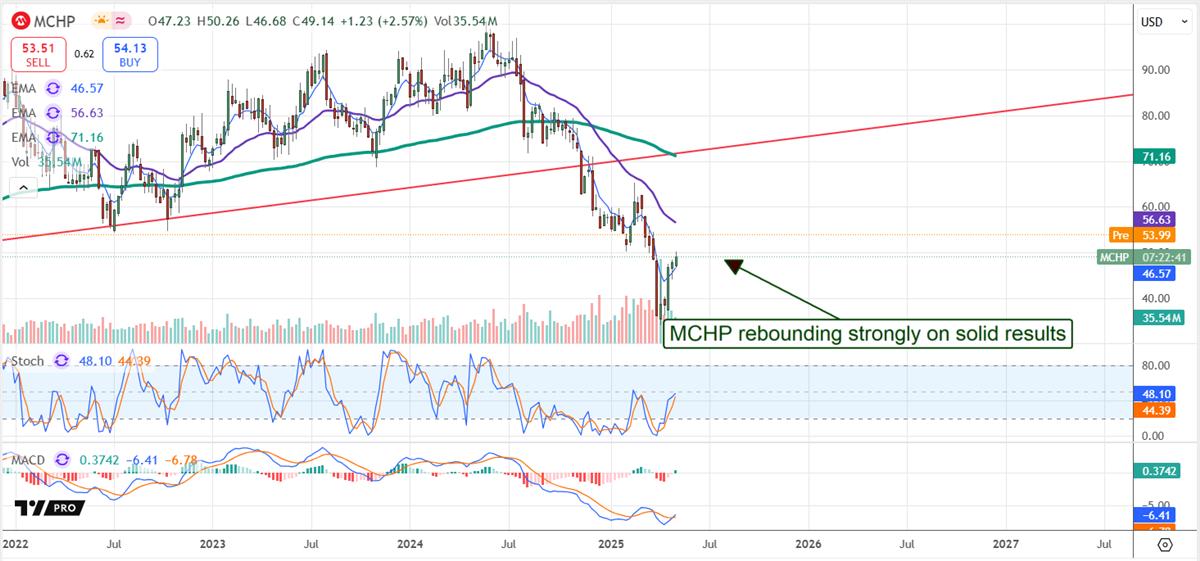
Task: Click the MCHP company logo icon
Action: coord(19,19)
